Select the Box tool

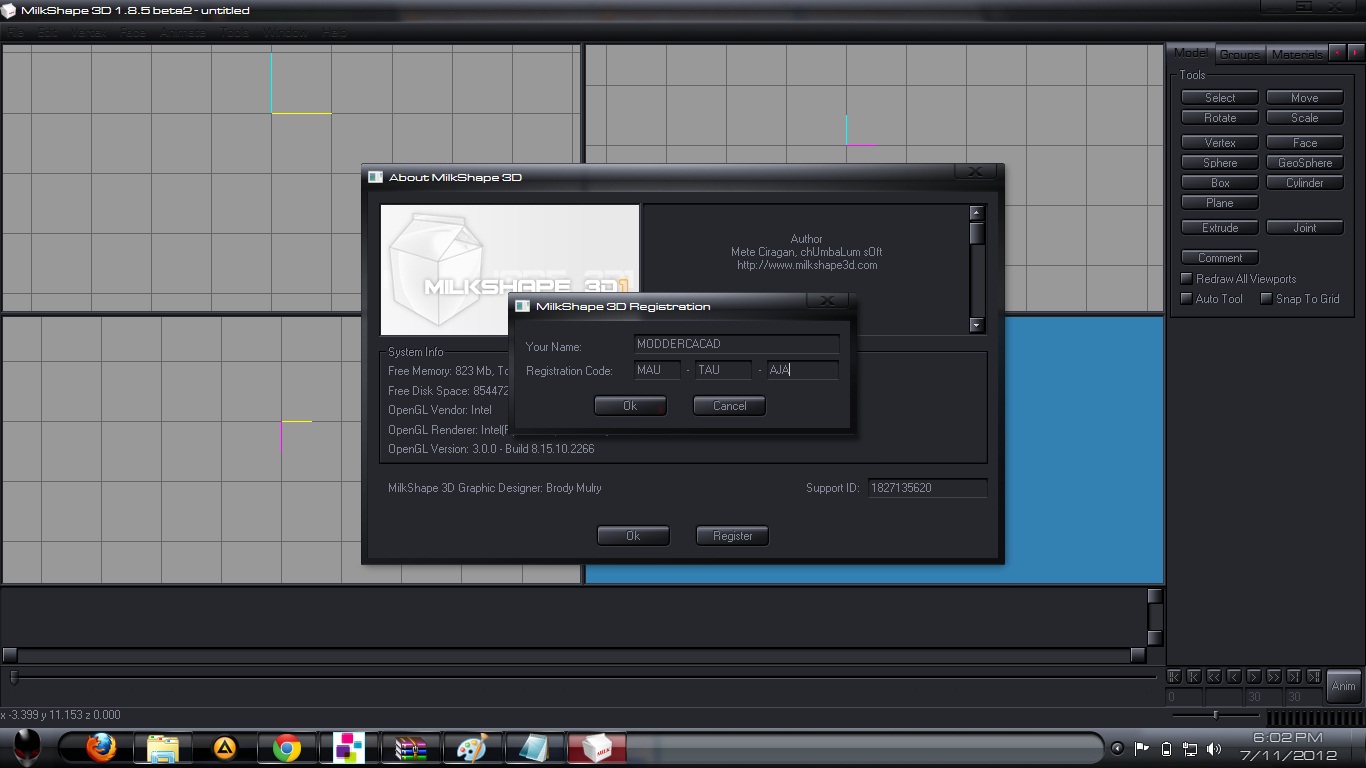coord(1220,183)
